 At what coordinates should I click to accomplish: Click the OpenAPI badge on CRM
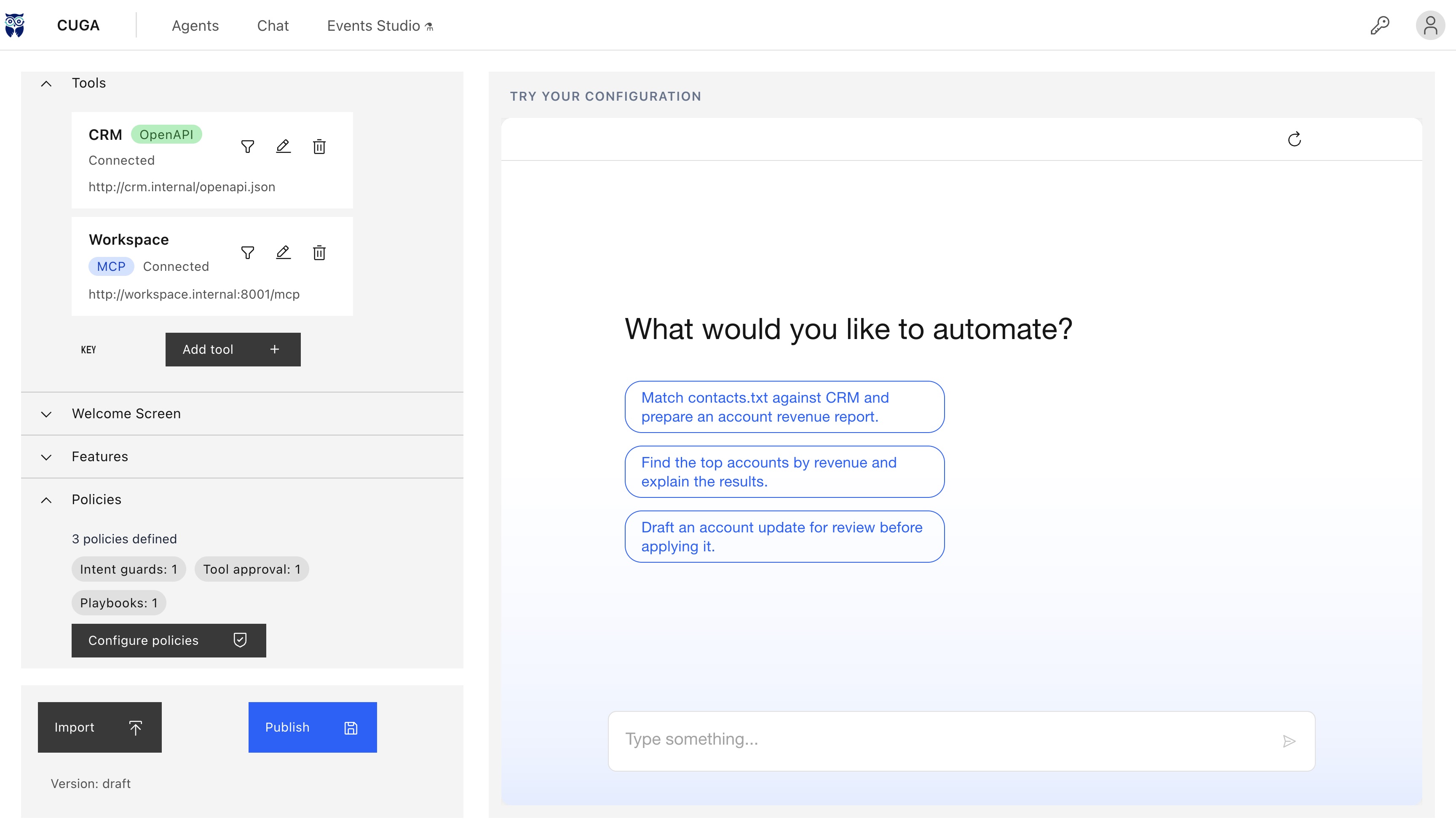pos(166,134)
